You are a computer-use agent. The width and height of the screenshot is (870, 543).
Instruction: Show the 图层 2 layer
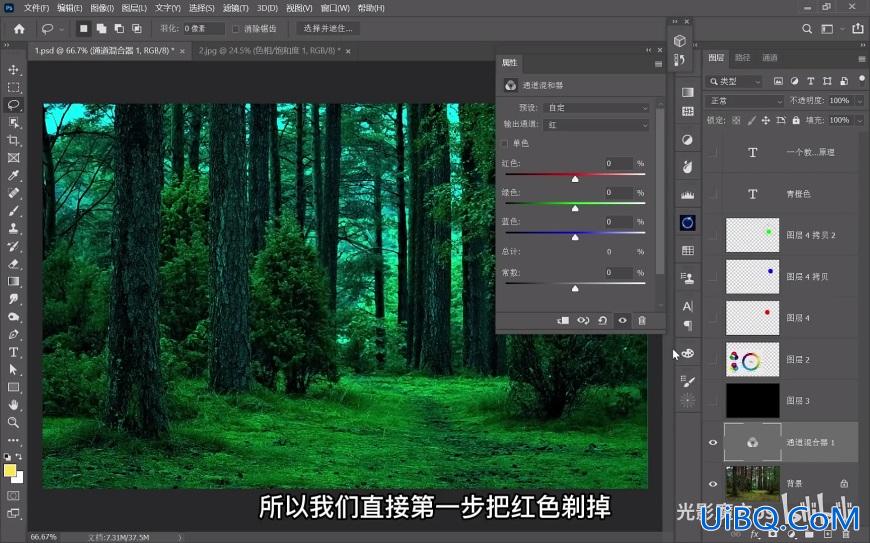[x=713, y=359]
